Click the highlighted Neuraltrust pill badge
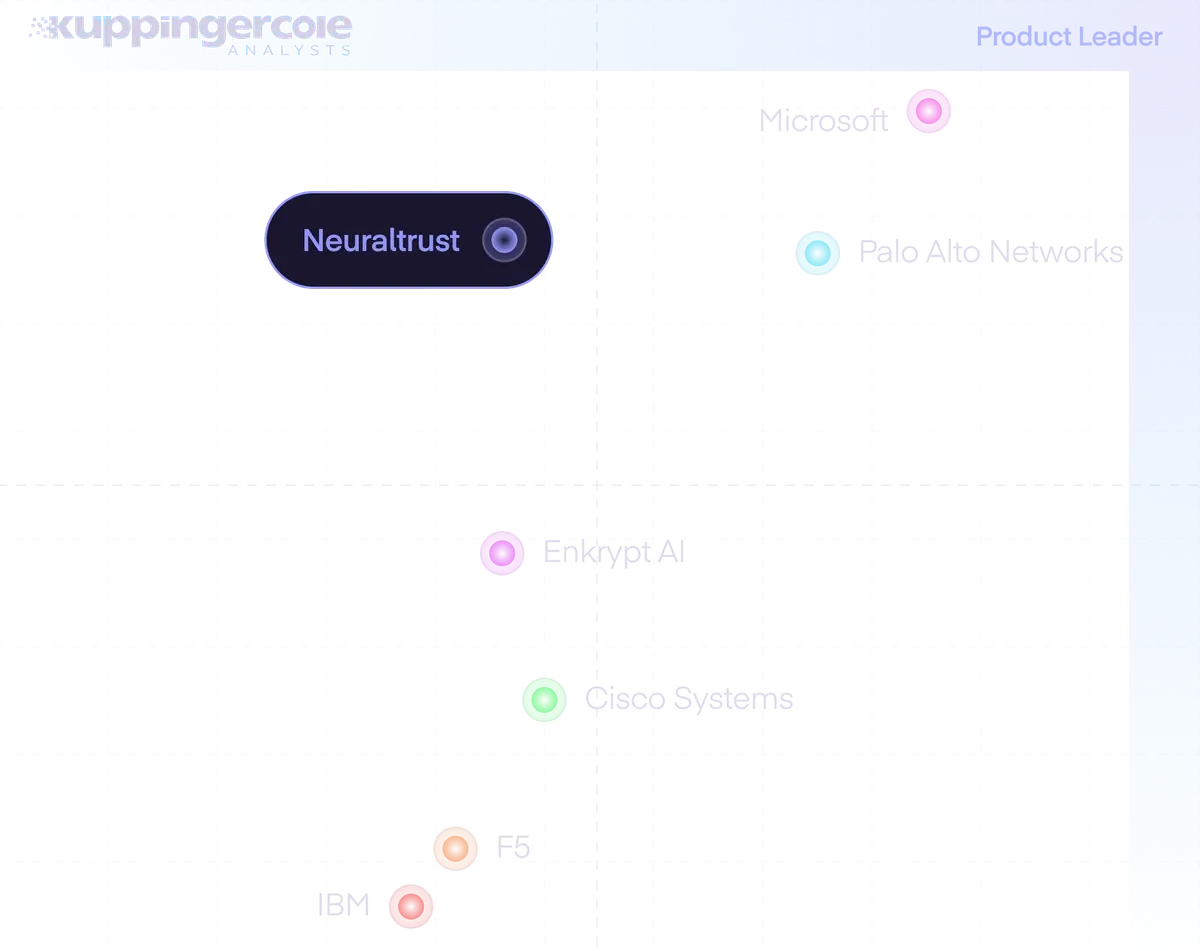1200x951 pixels. coord(409,240)
